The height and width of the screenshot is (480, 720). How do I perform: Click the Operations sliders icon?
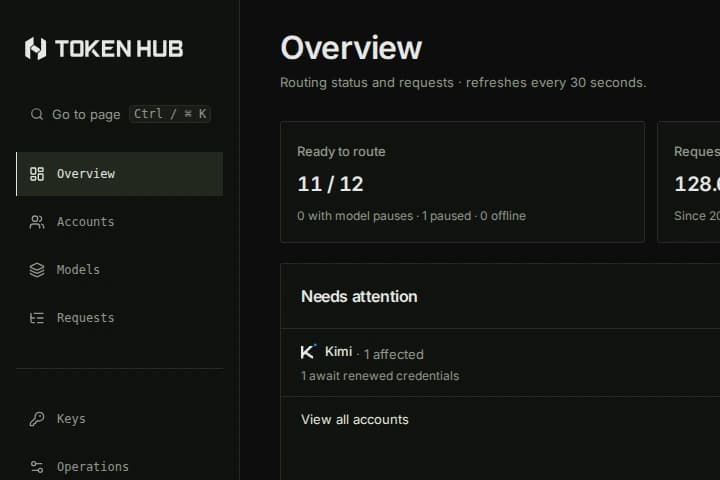point(37,467)
